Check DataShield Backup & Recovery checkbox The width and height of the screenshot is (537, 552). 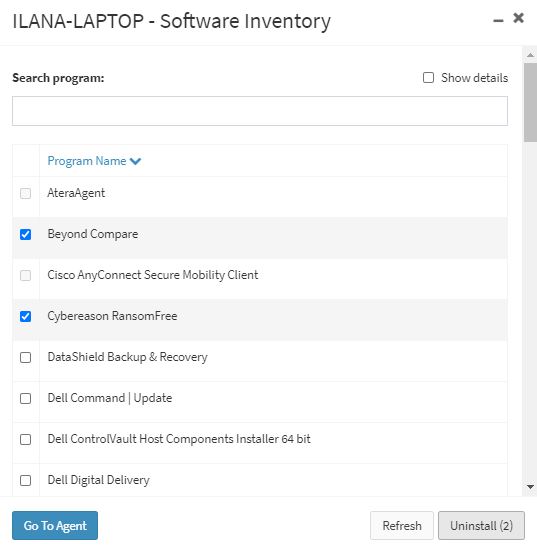25,357
